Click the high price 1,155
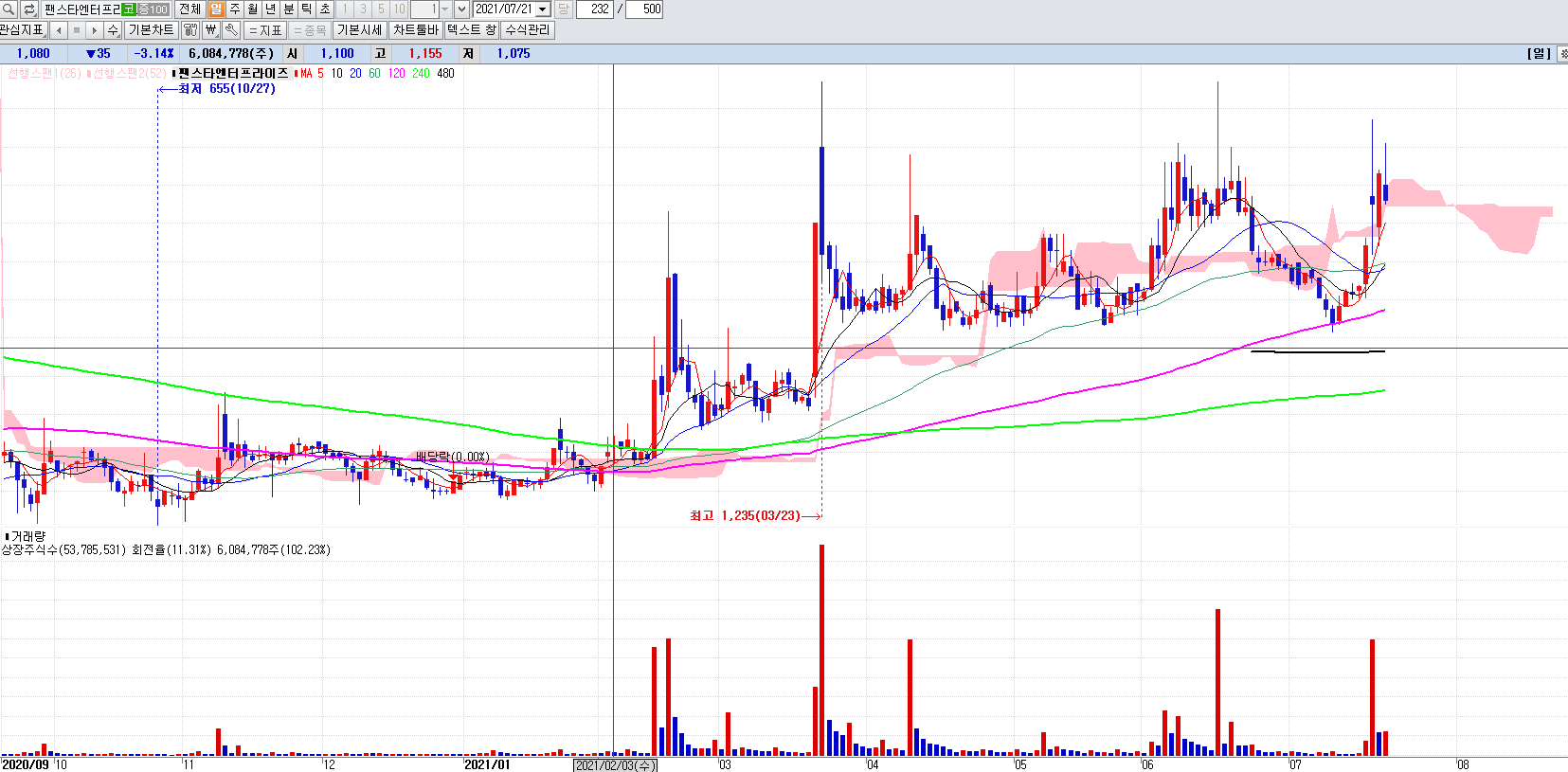This screenshot has height=772, width=1568. coord(425,54)
